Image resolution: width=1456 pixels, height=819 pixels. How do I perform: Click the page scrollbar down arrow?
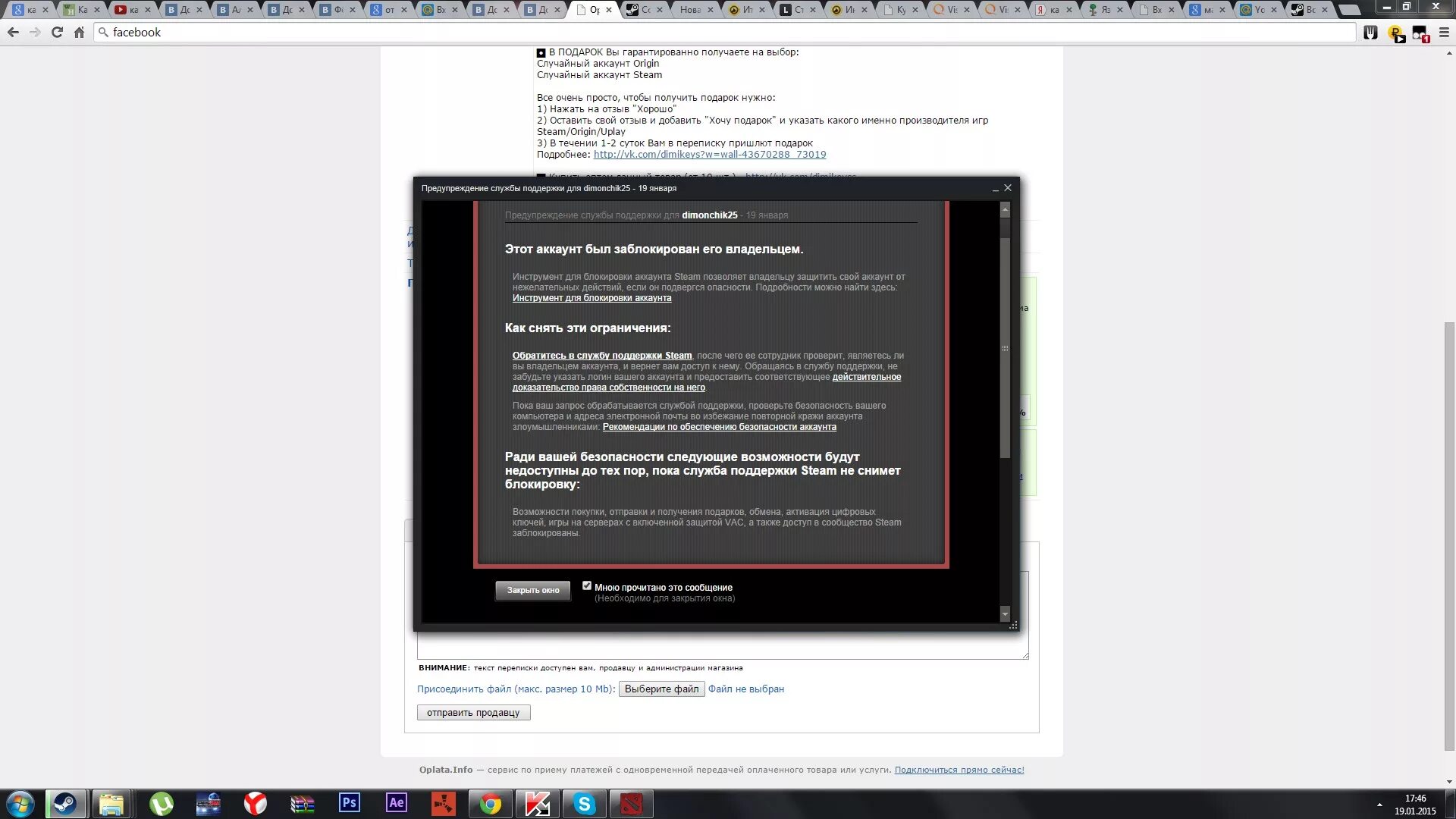tap(1450, 781)
